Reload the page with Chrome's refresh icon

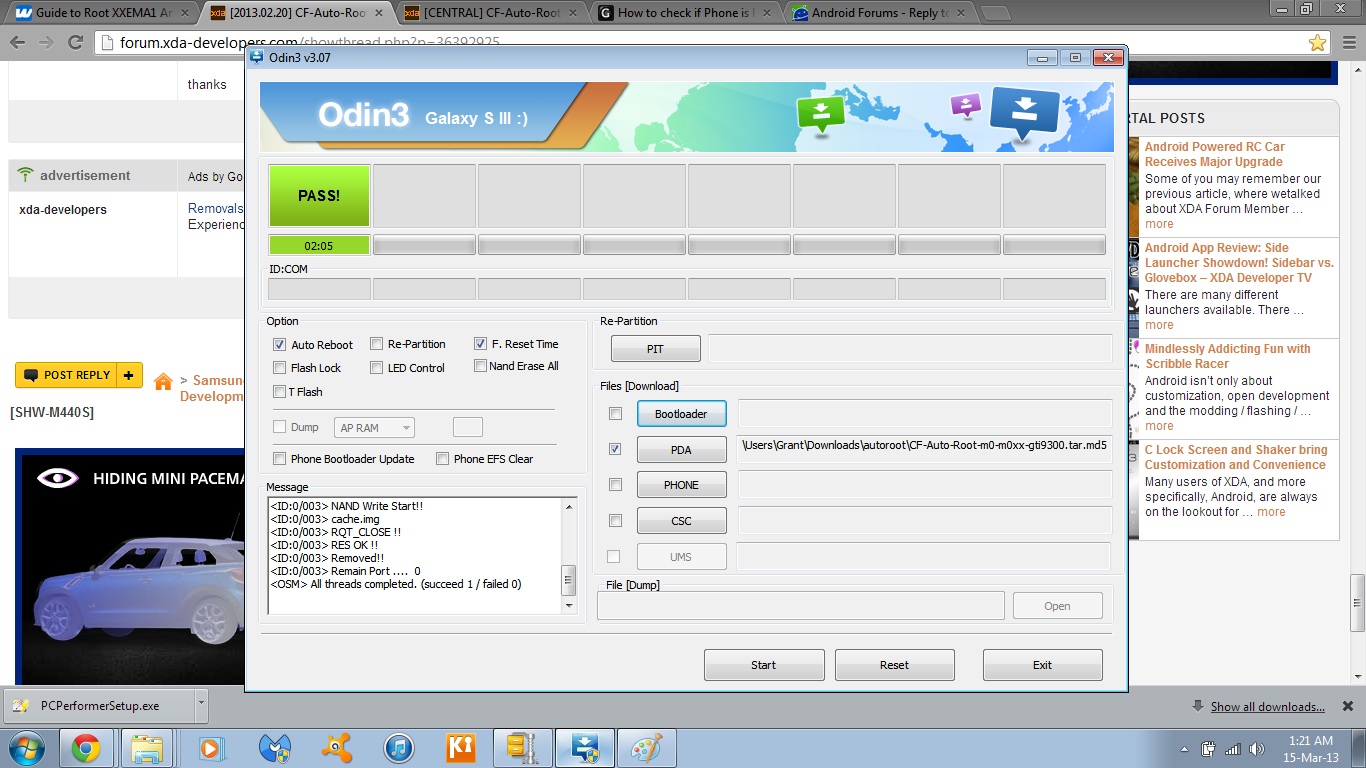(x=75, y=43)
